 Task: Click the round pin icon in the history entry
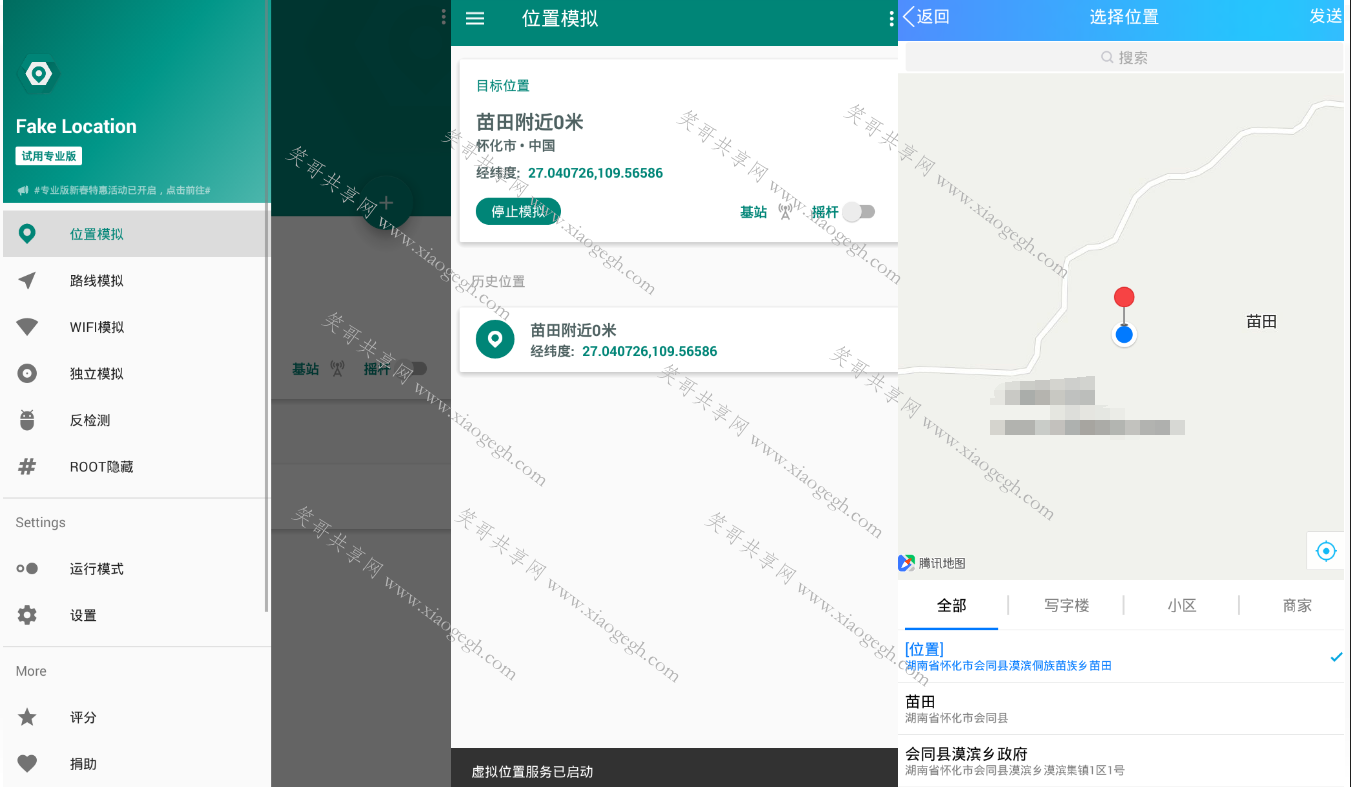(x=495, y=340)
